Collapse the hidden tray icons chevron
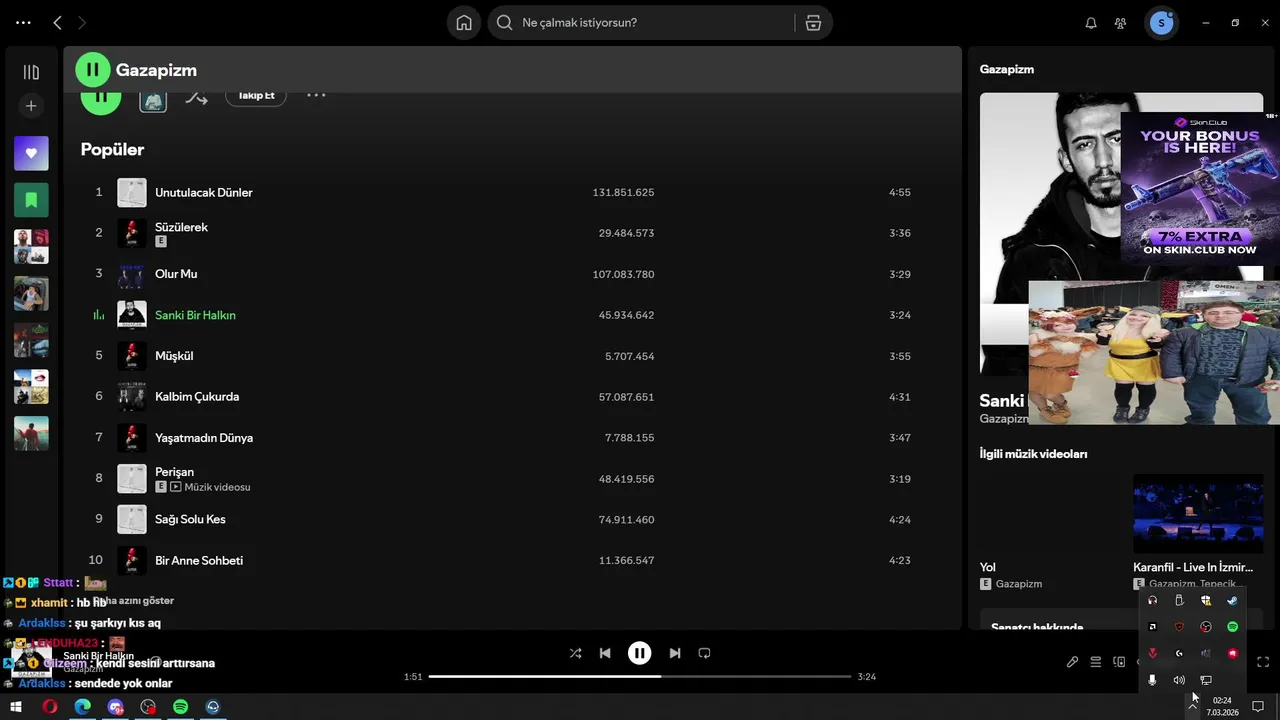Screen dimensions: 1280x720 pyautogui.click(x=1193, y=706)
